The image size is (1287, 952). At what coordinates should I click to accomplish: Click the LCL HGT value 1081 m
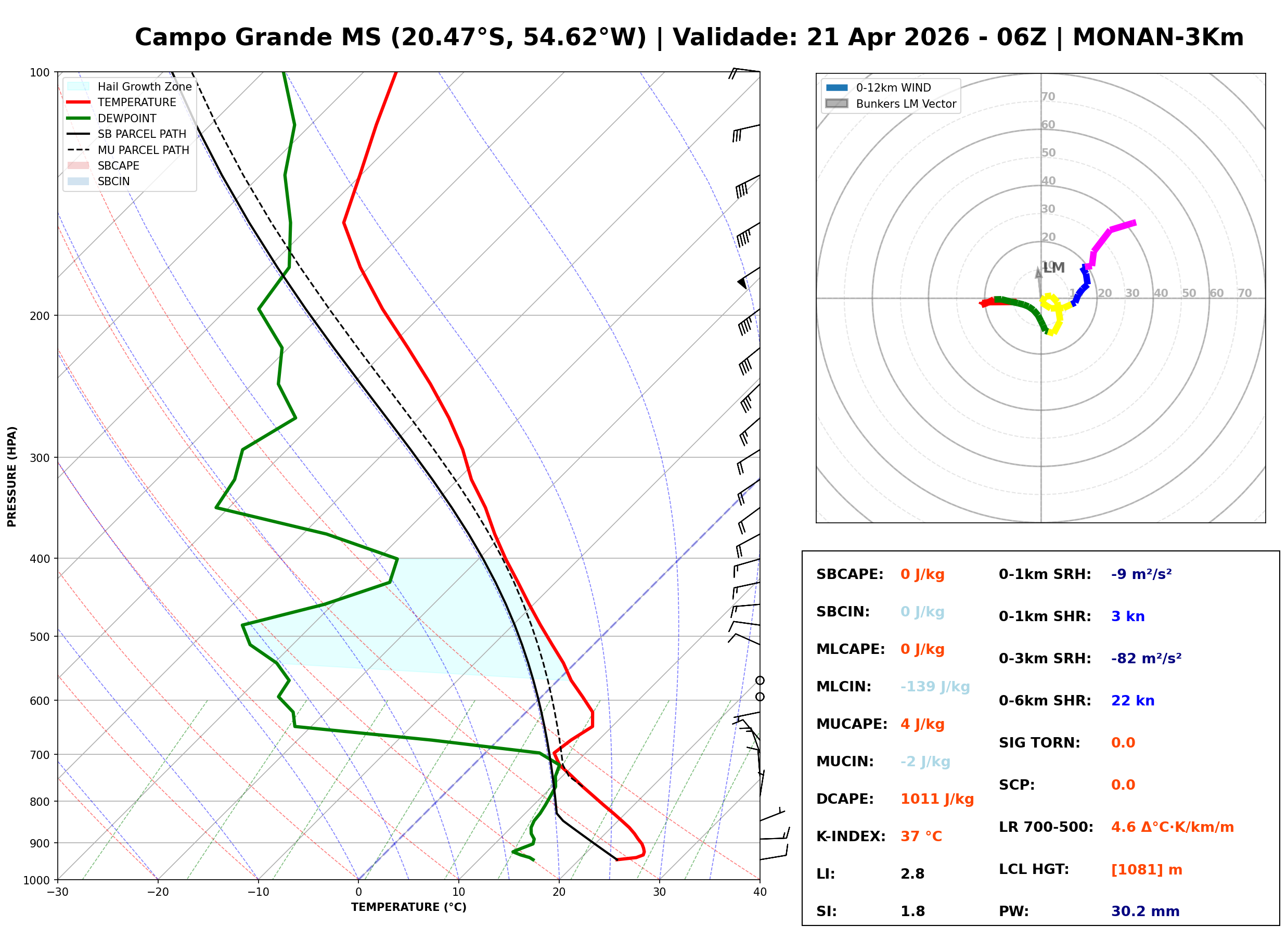[1146, 870]
